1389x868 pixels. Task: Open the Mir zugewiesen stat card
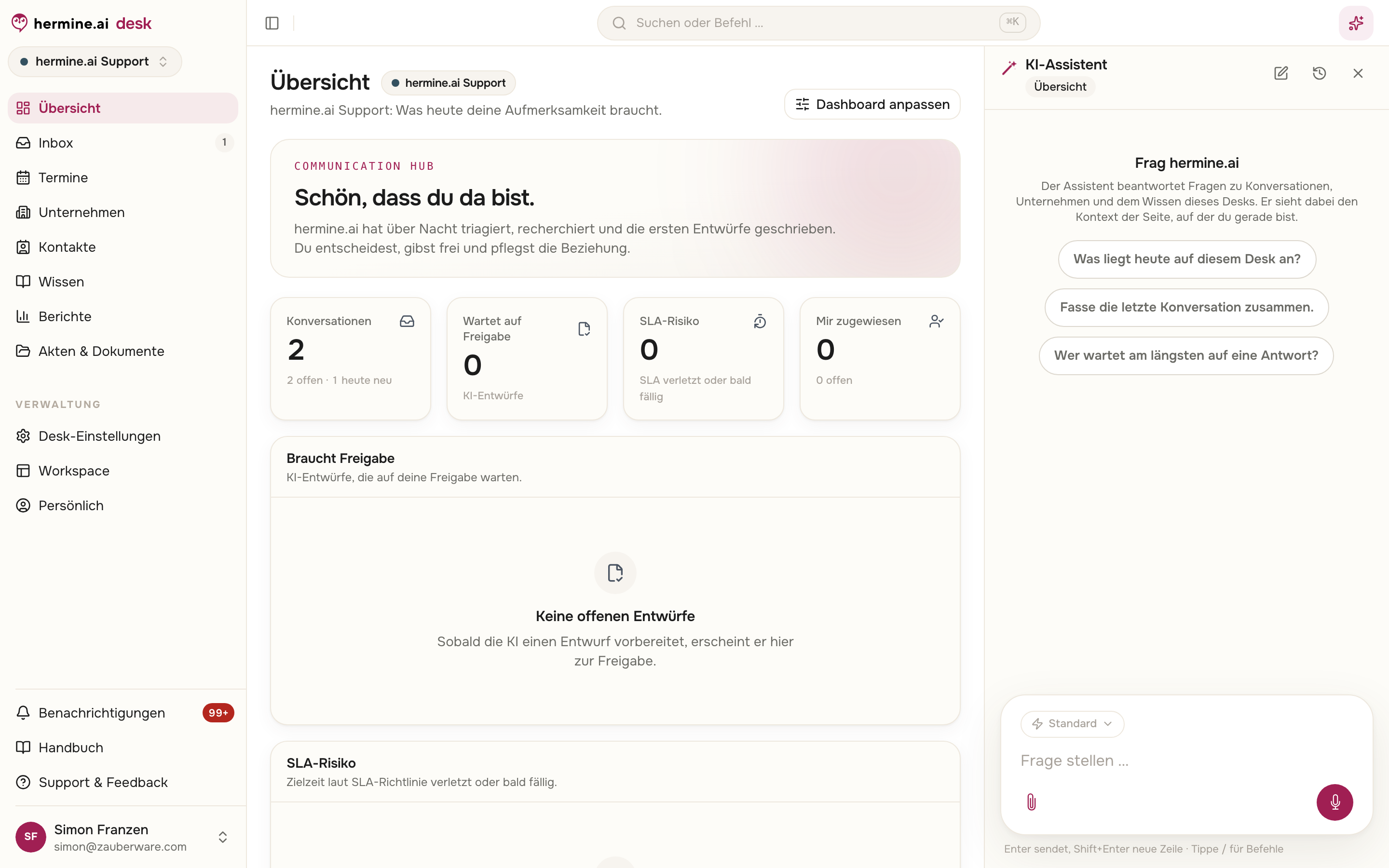click(880, 358)
